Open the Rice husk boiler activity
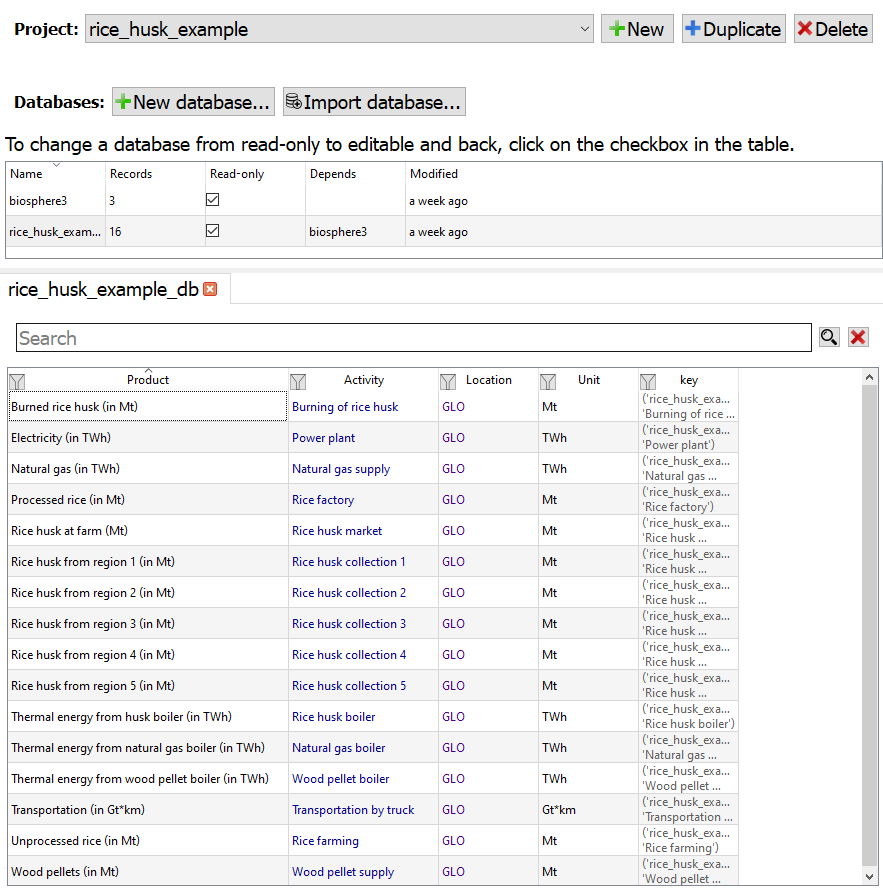This screenshot has width=883, height=891. coord(333,717)
